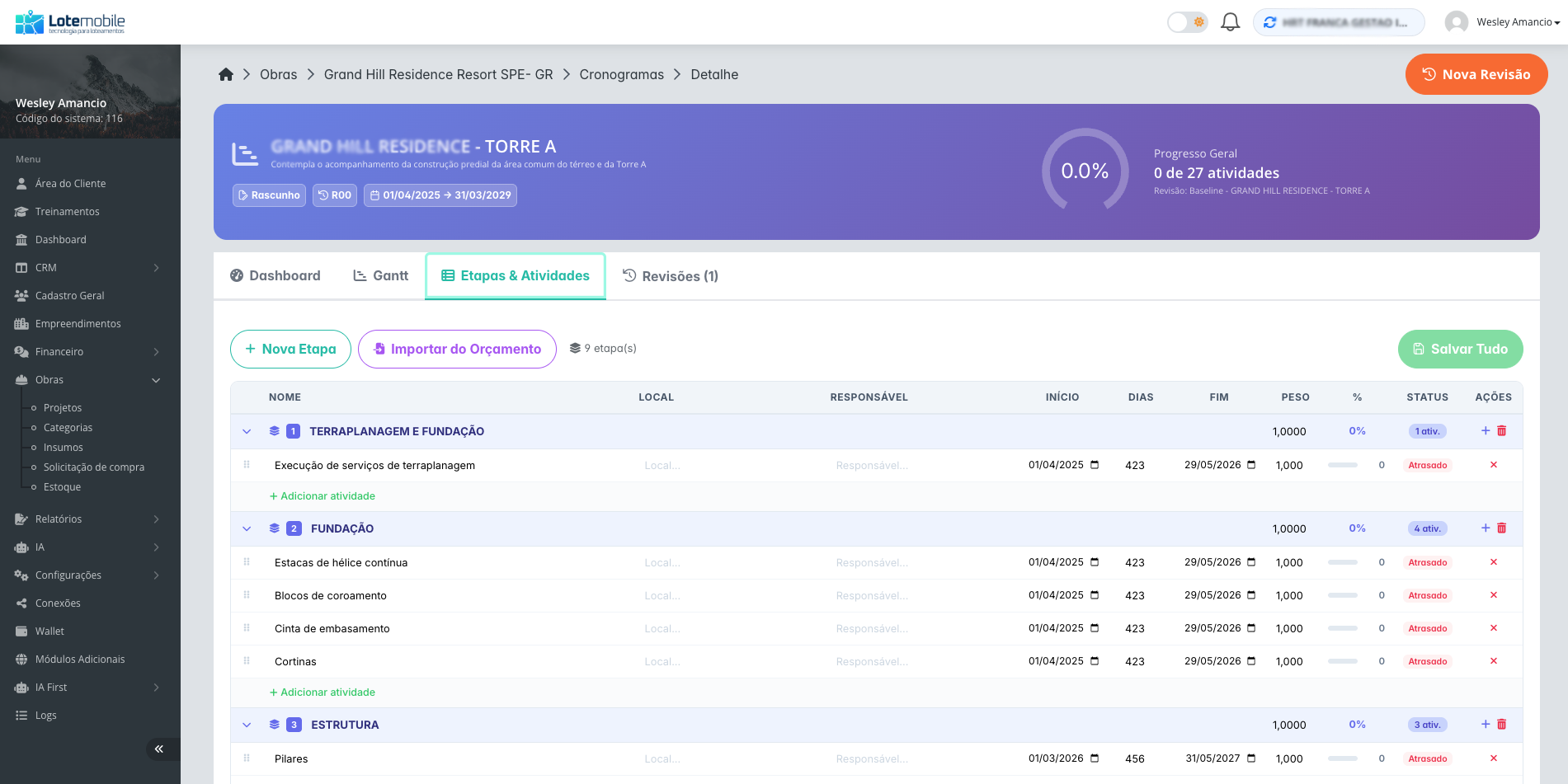Click the Cortinas activity name field
This screenshot has width=1568, height=784.
tap(450, 662)
